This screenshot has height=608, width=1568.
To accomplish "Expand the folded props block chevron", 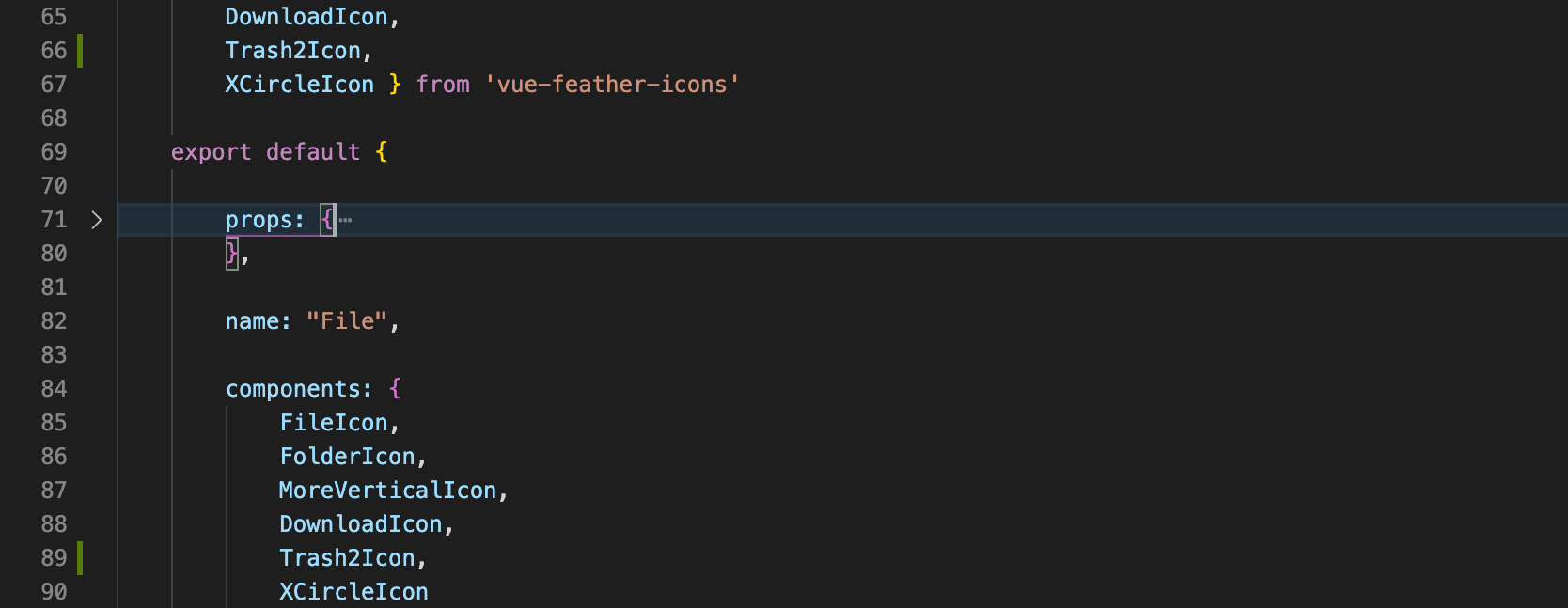I will 96,220.
